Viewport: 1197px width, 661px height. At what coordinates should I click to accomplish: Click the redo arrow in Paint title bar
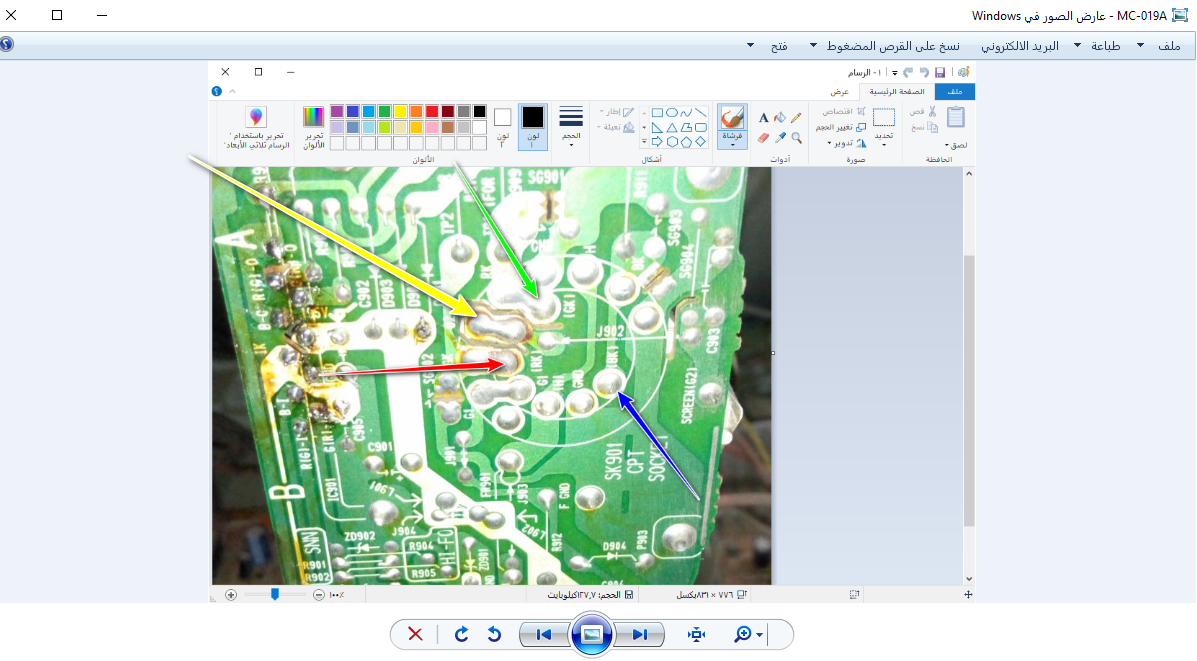point(908,72)
